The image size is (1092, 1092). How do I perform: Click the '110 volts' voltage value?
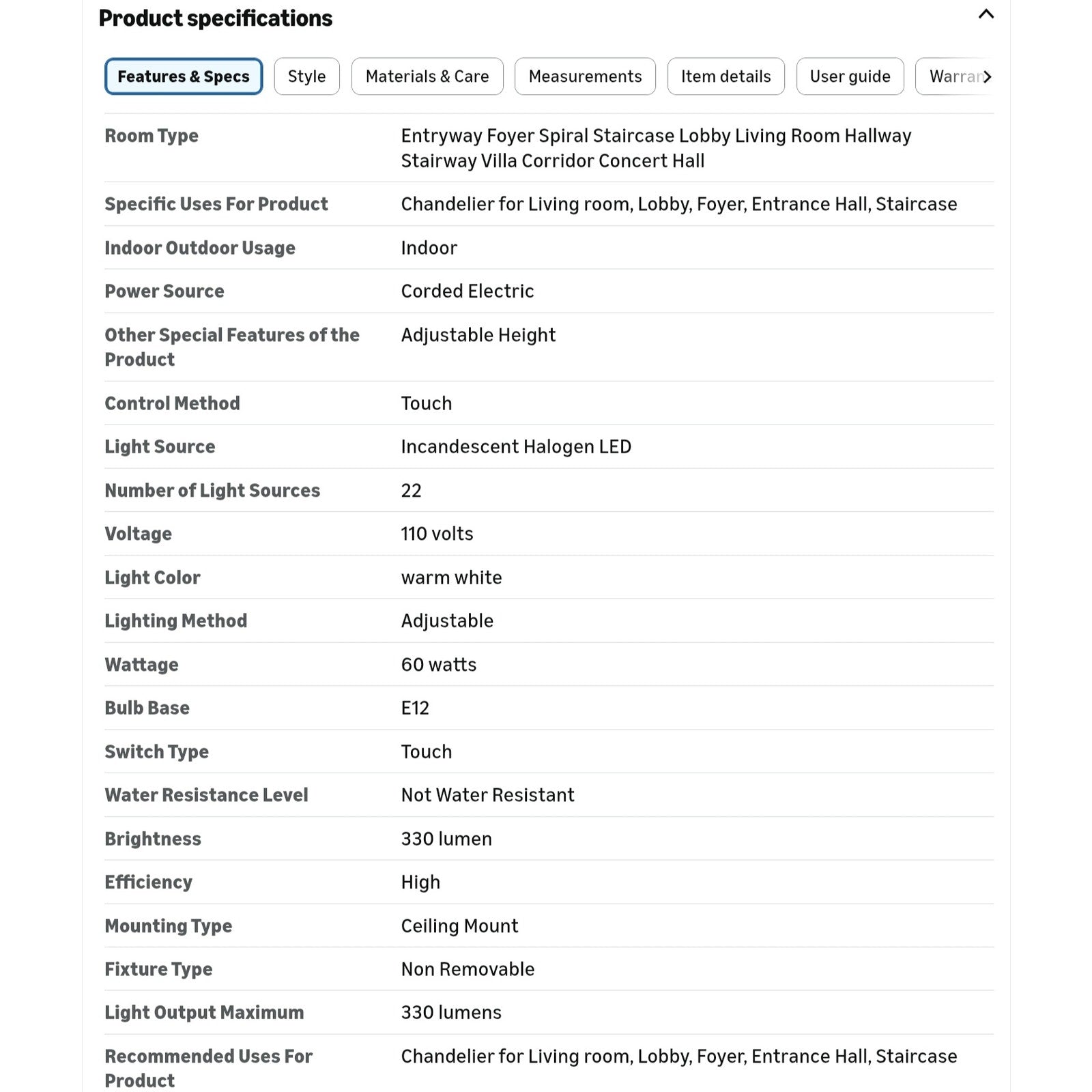click(437, 534)
